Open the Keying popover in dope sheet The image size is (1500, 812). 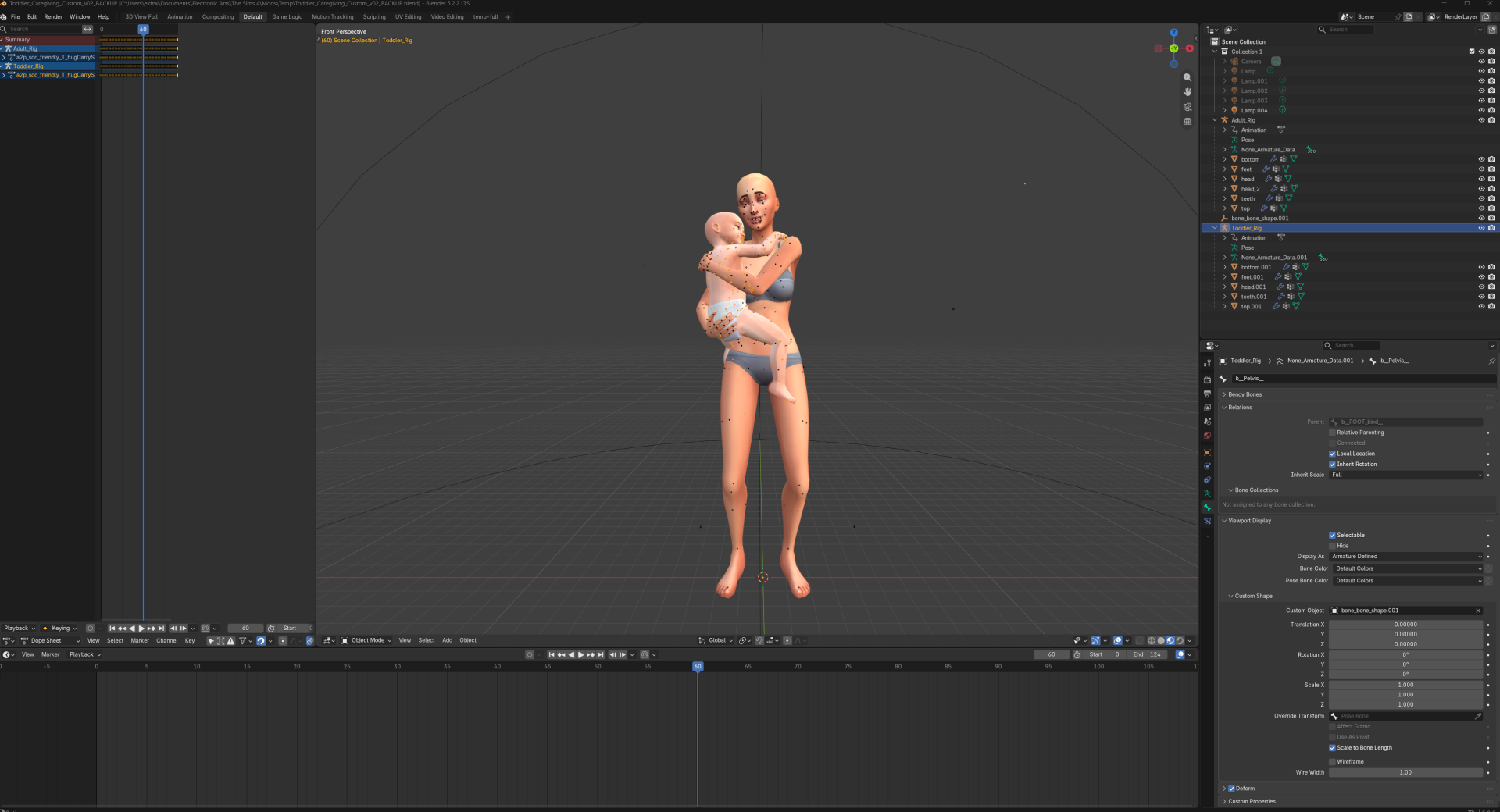[x=60, y=629]
